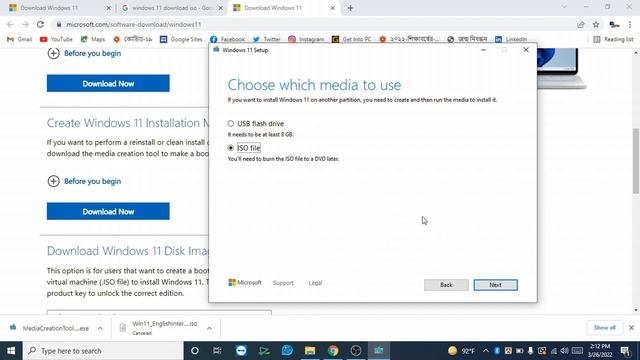640x360 pixels.
Task: Select the ISO file radio button
Action: (x=231, y=148)
